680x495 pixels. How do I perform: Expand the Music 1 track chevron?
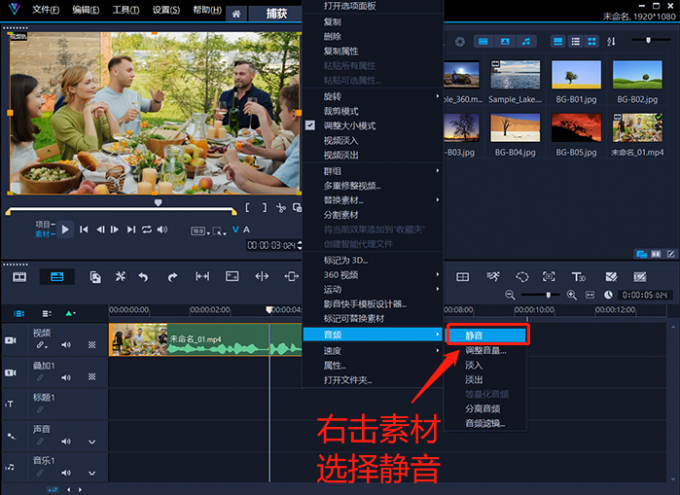click(x=92, y=473)
